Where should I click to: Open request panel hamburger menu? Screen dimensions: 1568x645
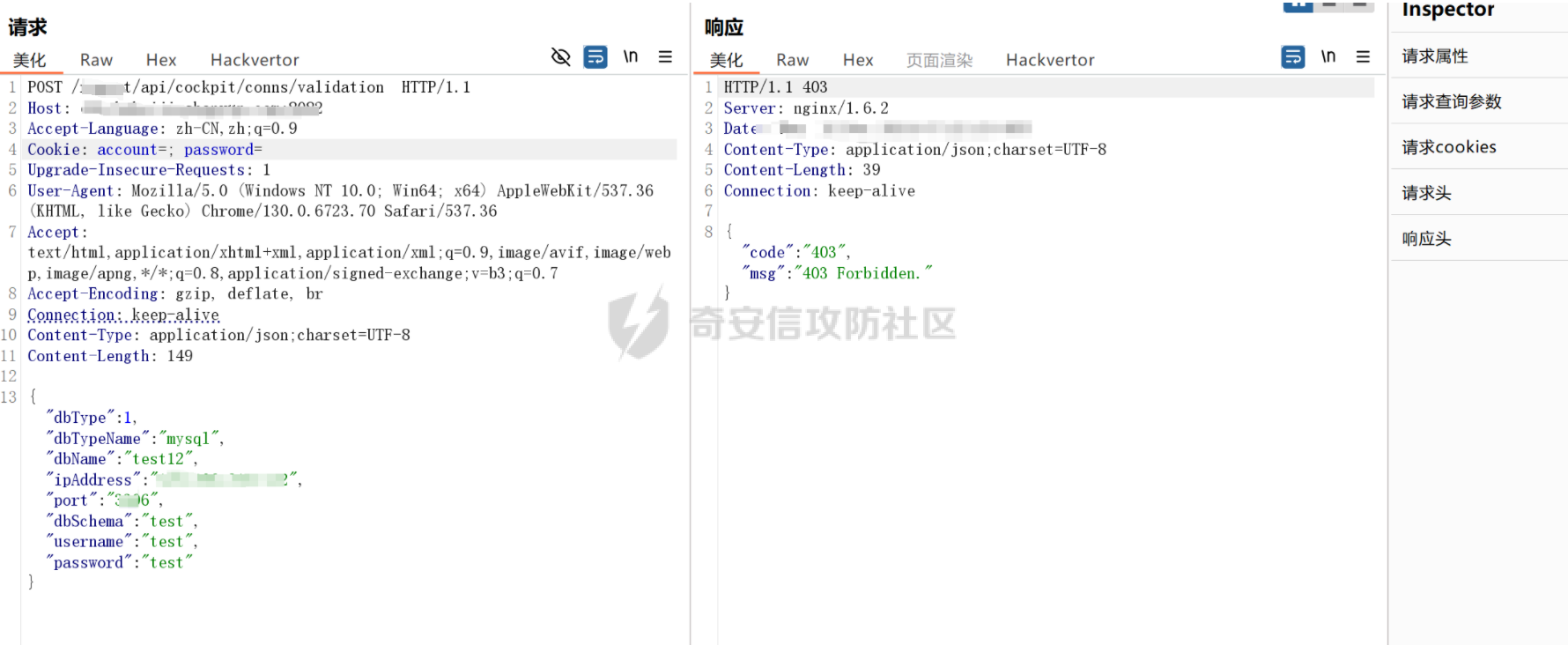click(x=665, y=56)
